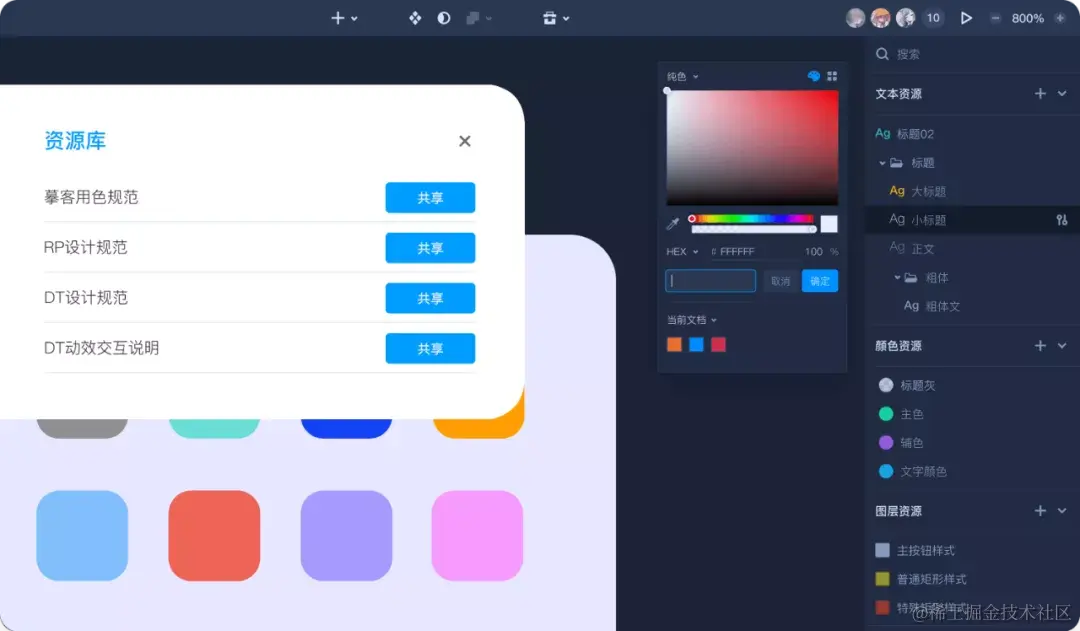Add a new color to 颜色资源
This screenshot has width=1080, height=631.
point(1040,346)
